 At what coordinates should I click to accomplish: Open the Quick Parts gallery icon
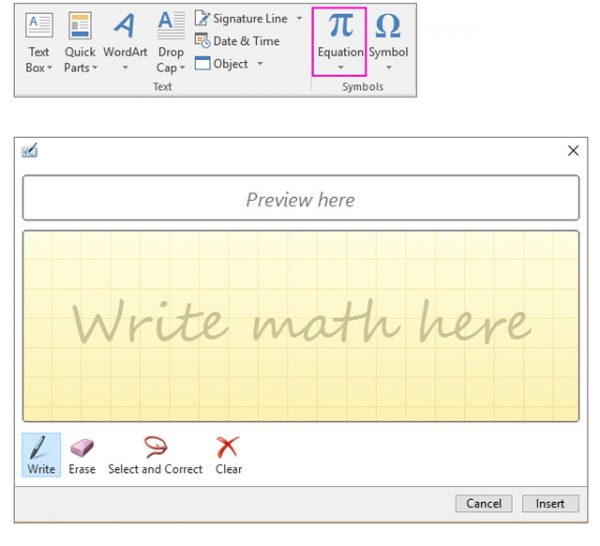(80, 26)
